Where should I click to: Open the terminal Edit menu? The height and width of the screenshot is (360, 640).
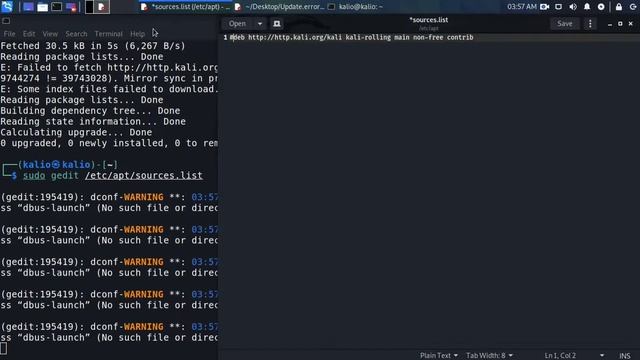coord(29,34)
